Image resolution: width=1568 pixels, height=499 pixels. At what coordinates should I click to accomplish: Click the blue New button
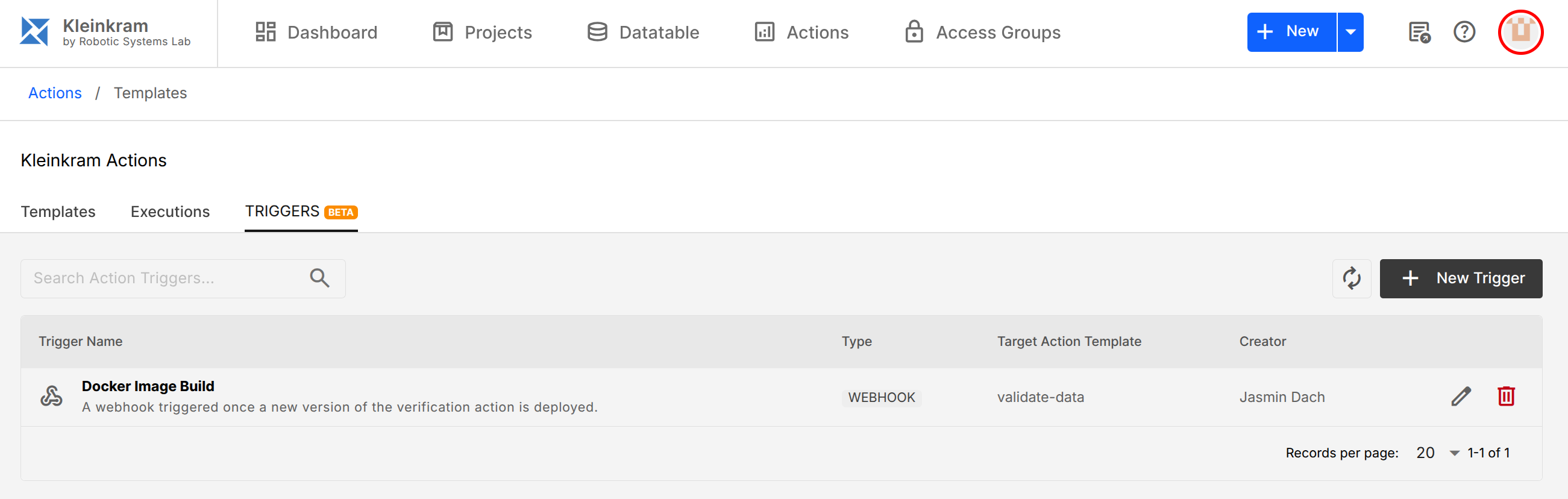pyautogui.click(x=1290, y=32)
